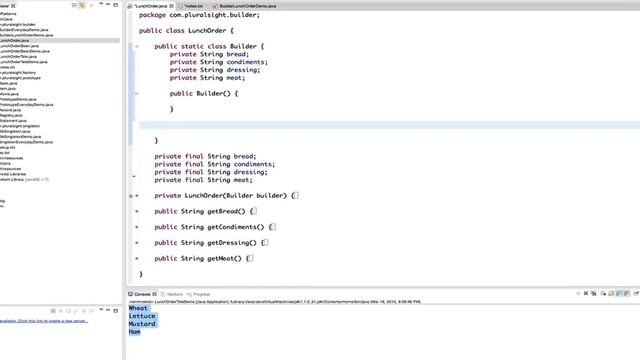This screenshot has height=360, width=640.
Task: Place cursor on highlighted blank editor line
Action: pos(389,125)
